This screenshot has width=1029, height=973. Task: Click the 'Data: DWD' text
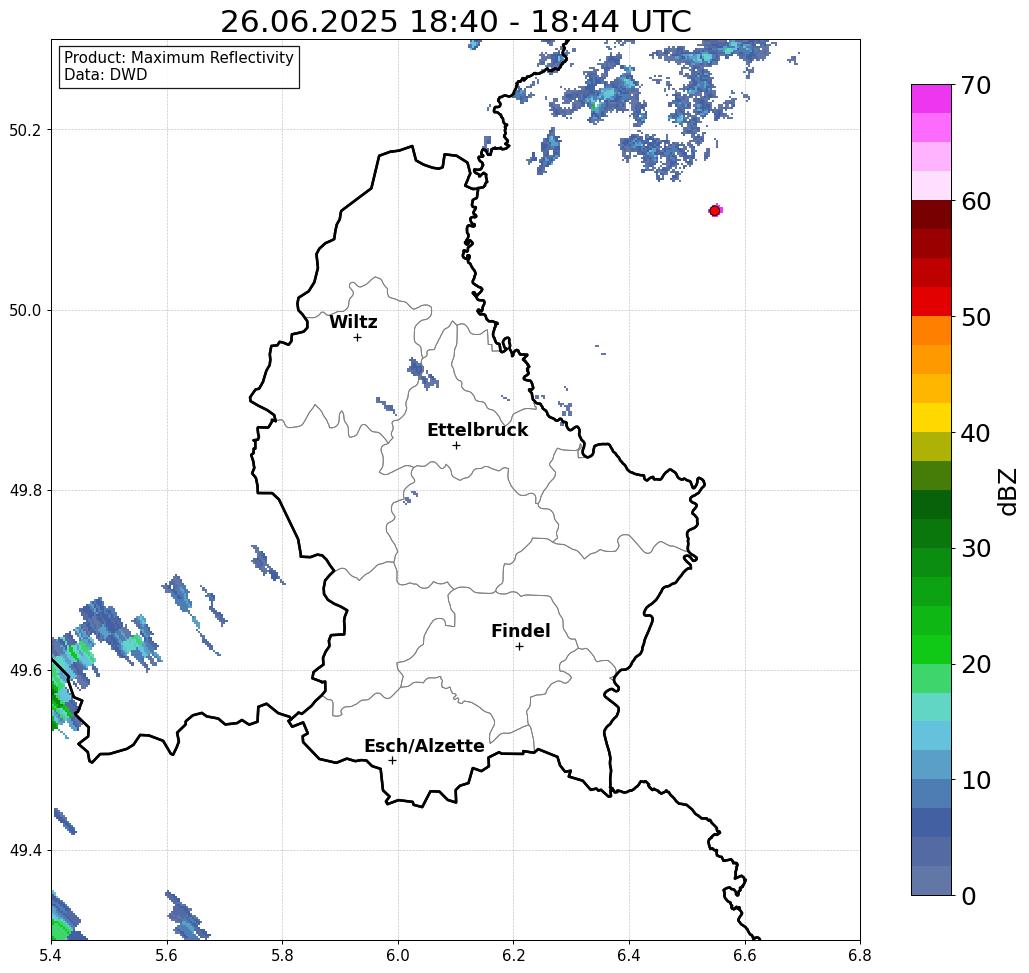click(106, 75)
